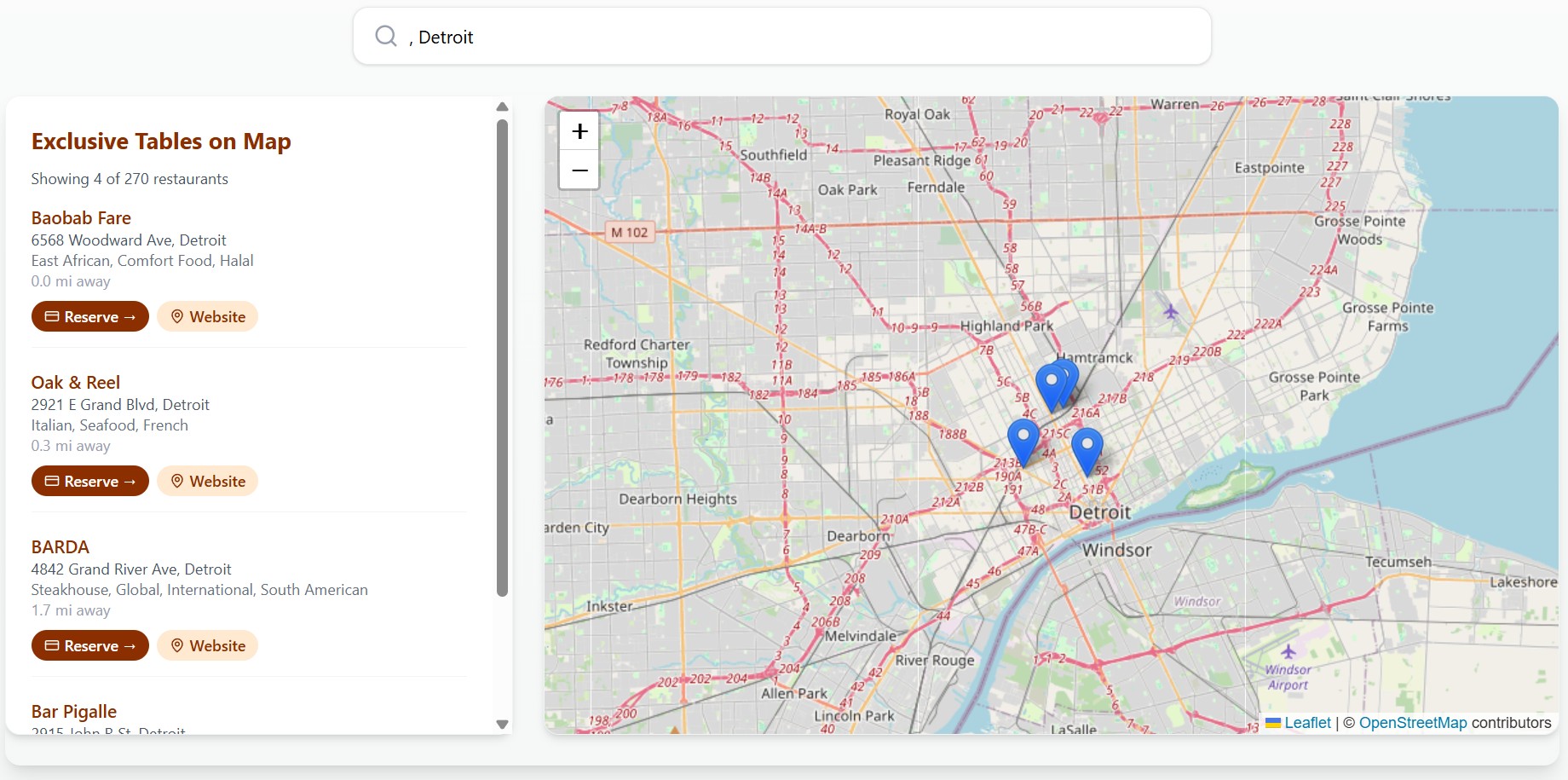Open the Baobab Fare restaurant title
The image size is (1568, 780).
pyautogui.click(x=81, y=218)
